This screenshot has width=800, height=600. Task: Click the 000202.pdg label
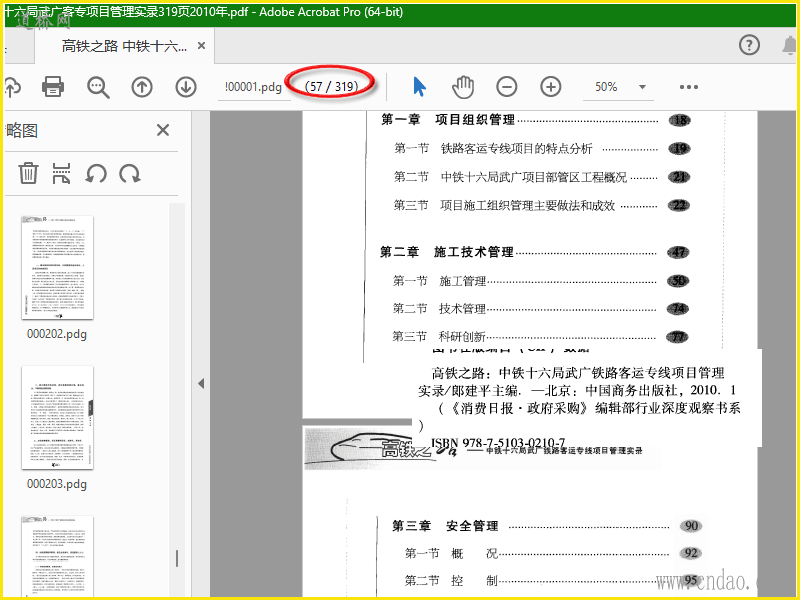pyautogui.click(x=57, y=334)
